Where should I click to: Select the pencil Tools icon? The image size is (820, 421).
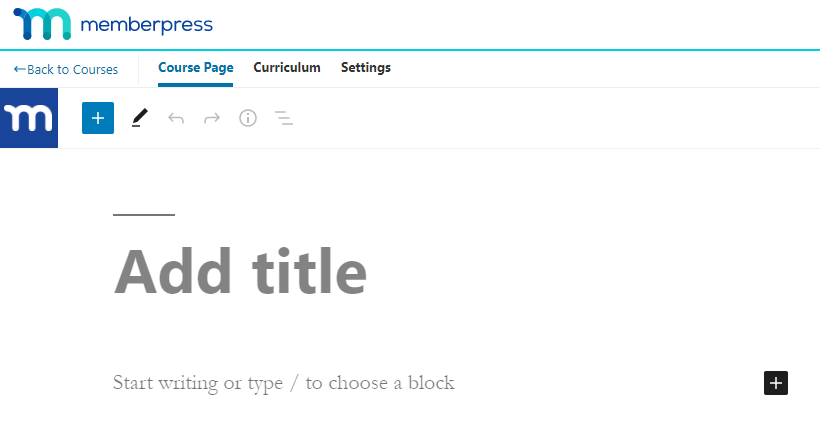click(139, 118)
